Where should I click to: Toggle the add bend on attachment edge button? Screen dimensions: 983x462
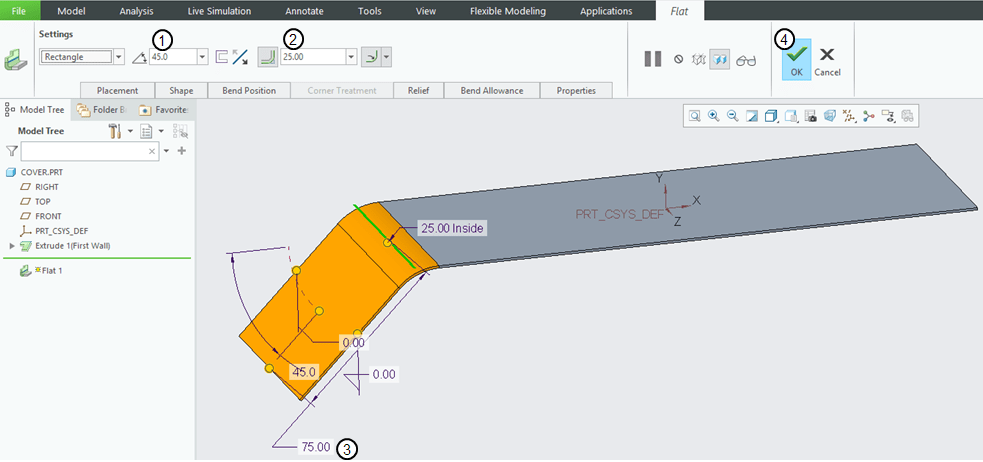click(x=267, y=57)
